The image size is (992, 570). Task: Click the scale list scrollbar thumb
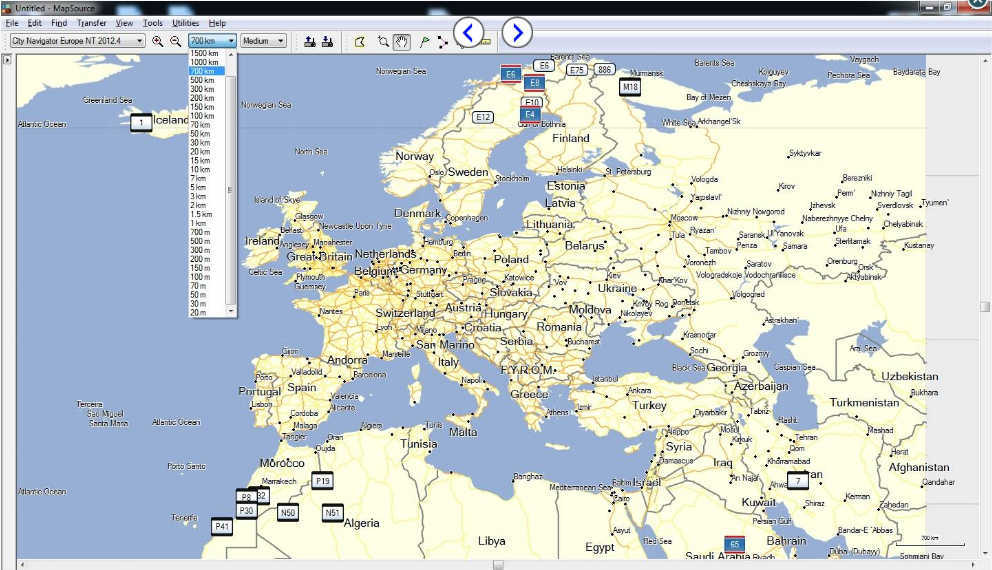[231, 190]
